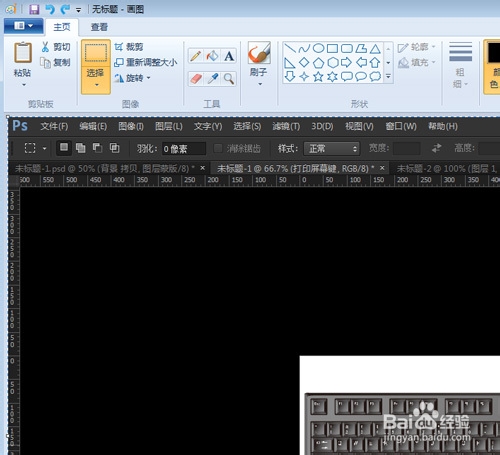500x455 pixels.
Task: Click 裁剪 in the image group
Action: [x=129, y=47]
